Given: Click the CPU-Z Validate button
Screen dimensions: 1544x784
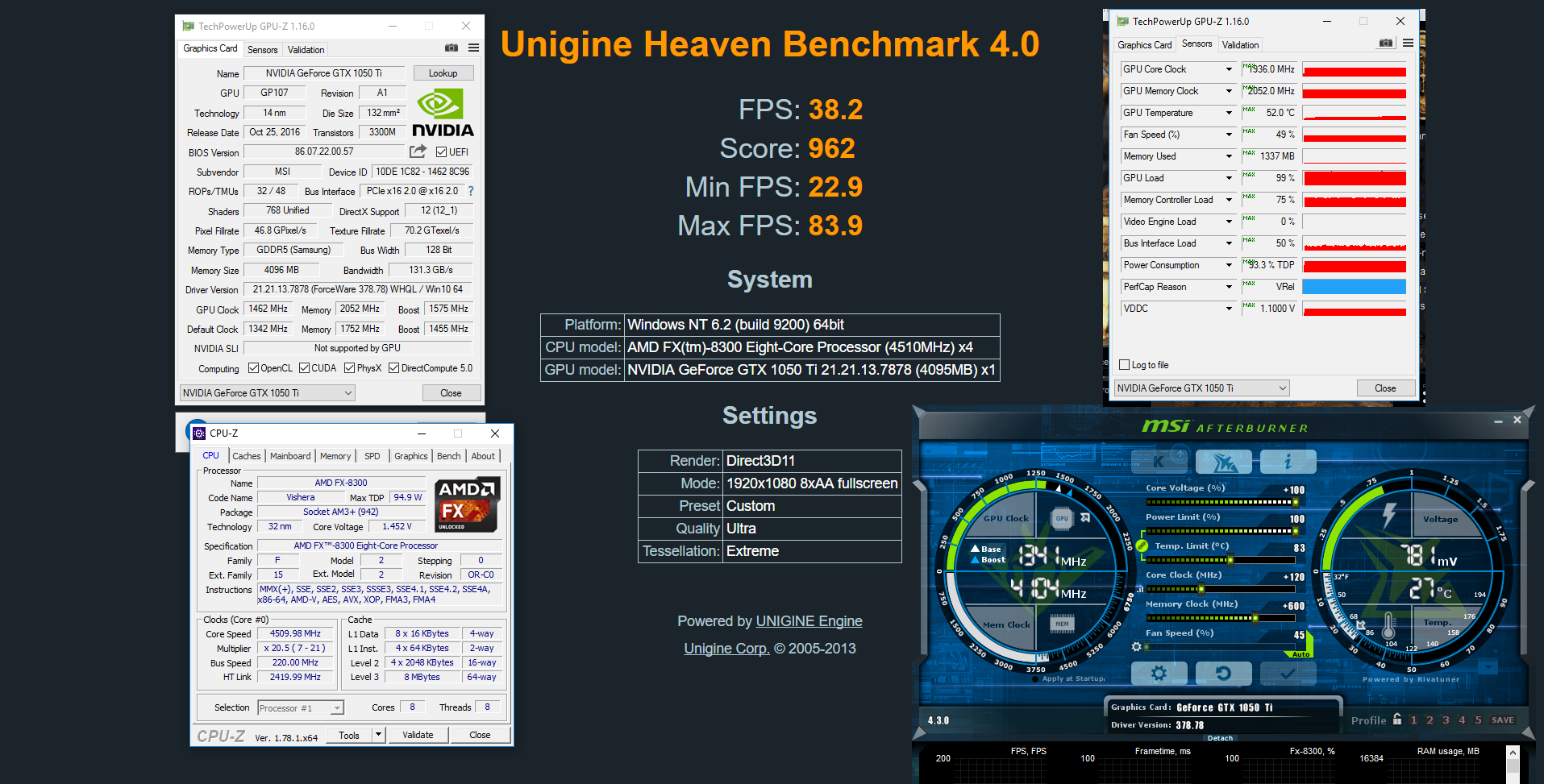Looking at the screenshot, I should click(418, 735).
